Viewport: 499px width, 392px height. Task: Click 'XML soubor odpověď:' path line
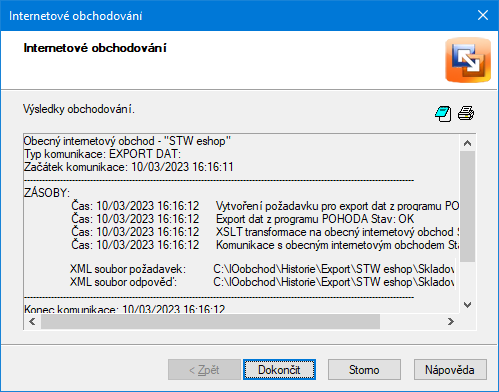tap(262, 282)
